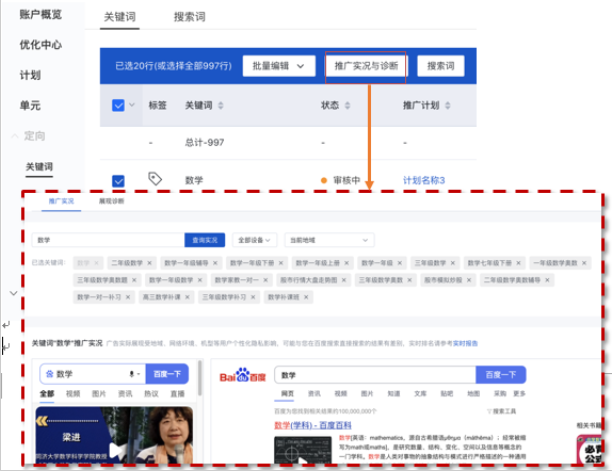This screenshot has width=612, height=474.
Task: Click the 搜索工具 filter icon
Action: [489, 411]
